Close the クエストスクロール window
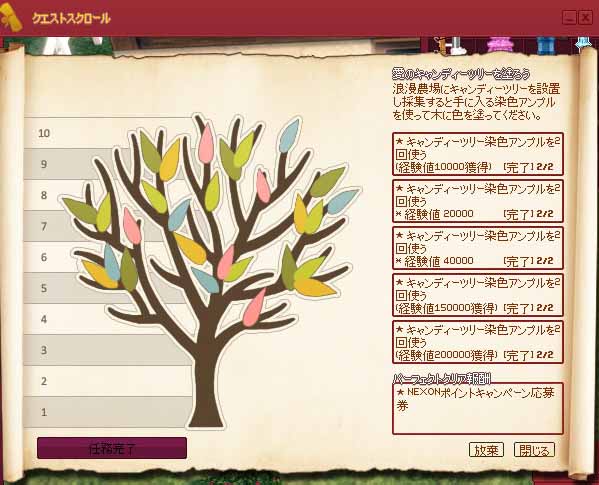Viewport: 599px width, 485px height. [585, 17]
